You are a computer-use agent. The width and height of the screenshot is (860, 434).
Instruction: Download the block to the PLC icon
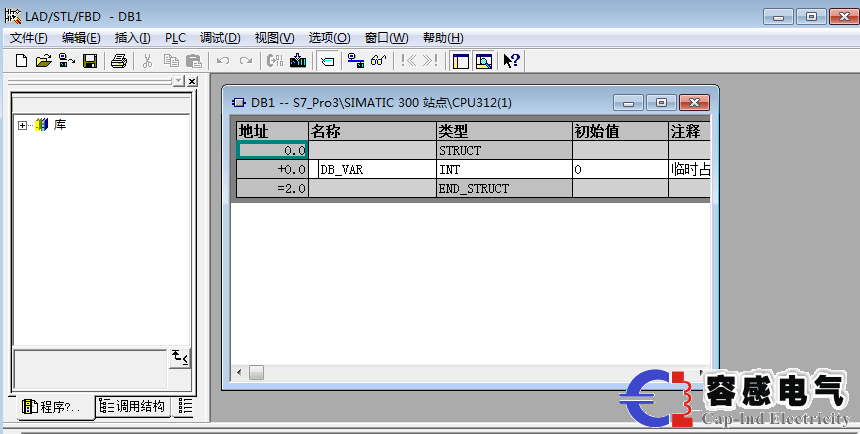tap(298, 61)
